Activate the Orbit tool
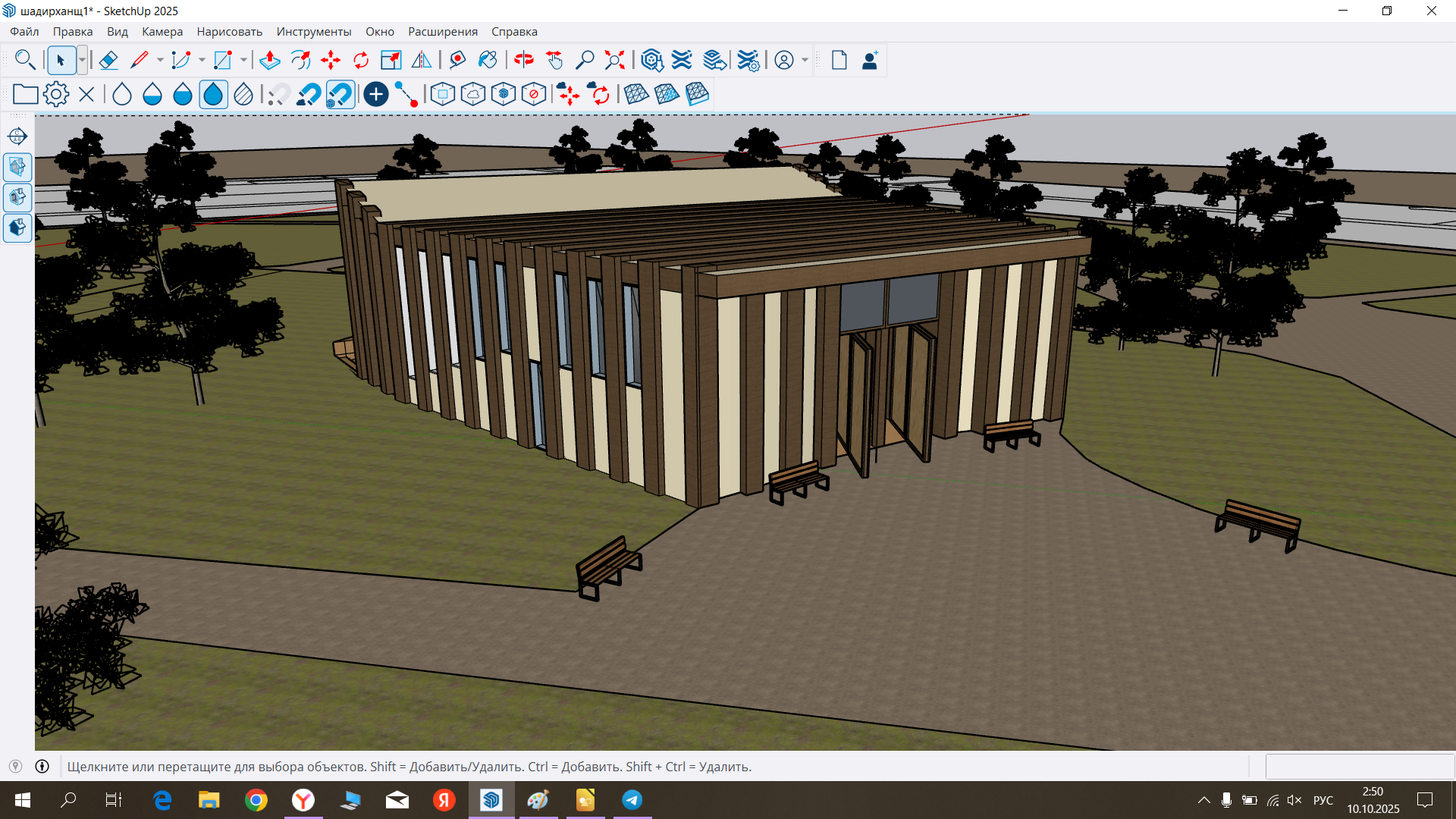The height and width of the screenshot is (819, 1456). click(524, 60)
